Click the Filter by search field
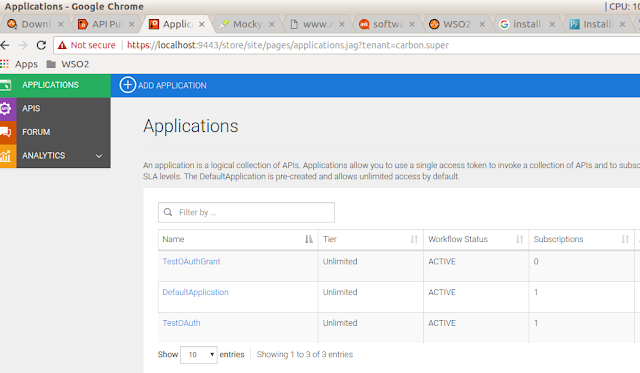Screen dimensions: 640x373 coord(247,213)
